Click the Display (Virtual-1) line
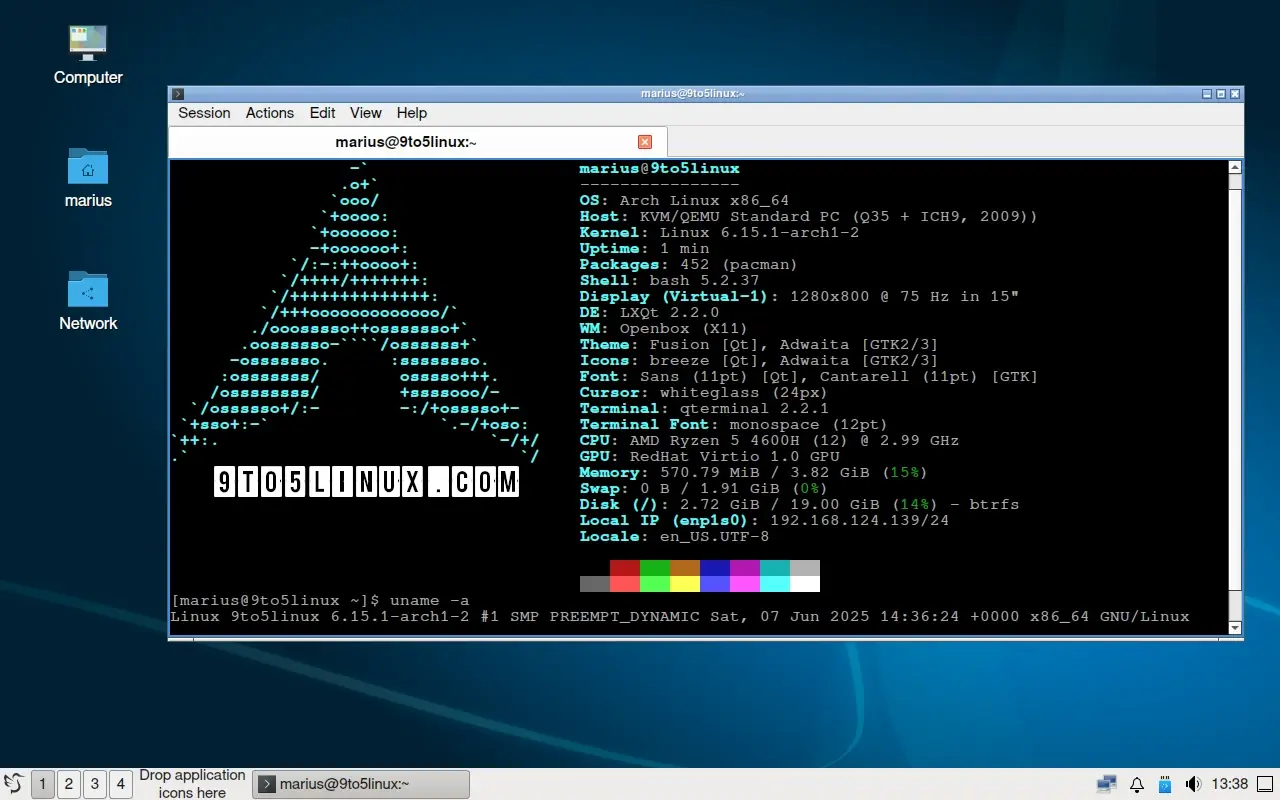The image size is (1280, 800). click(x=799, y=297)
